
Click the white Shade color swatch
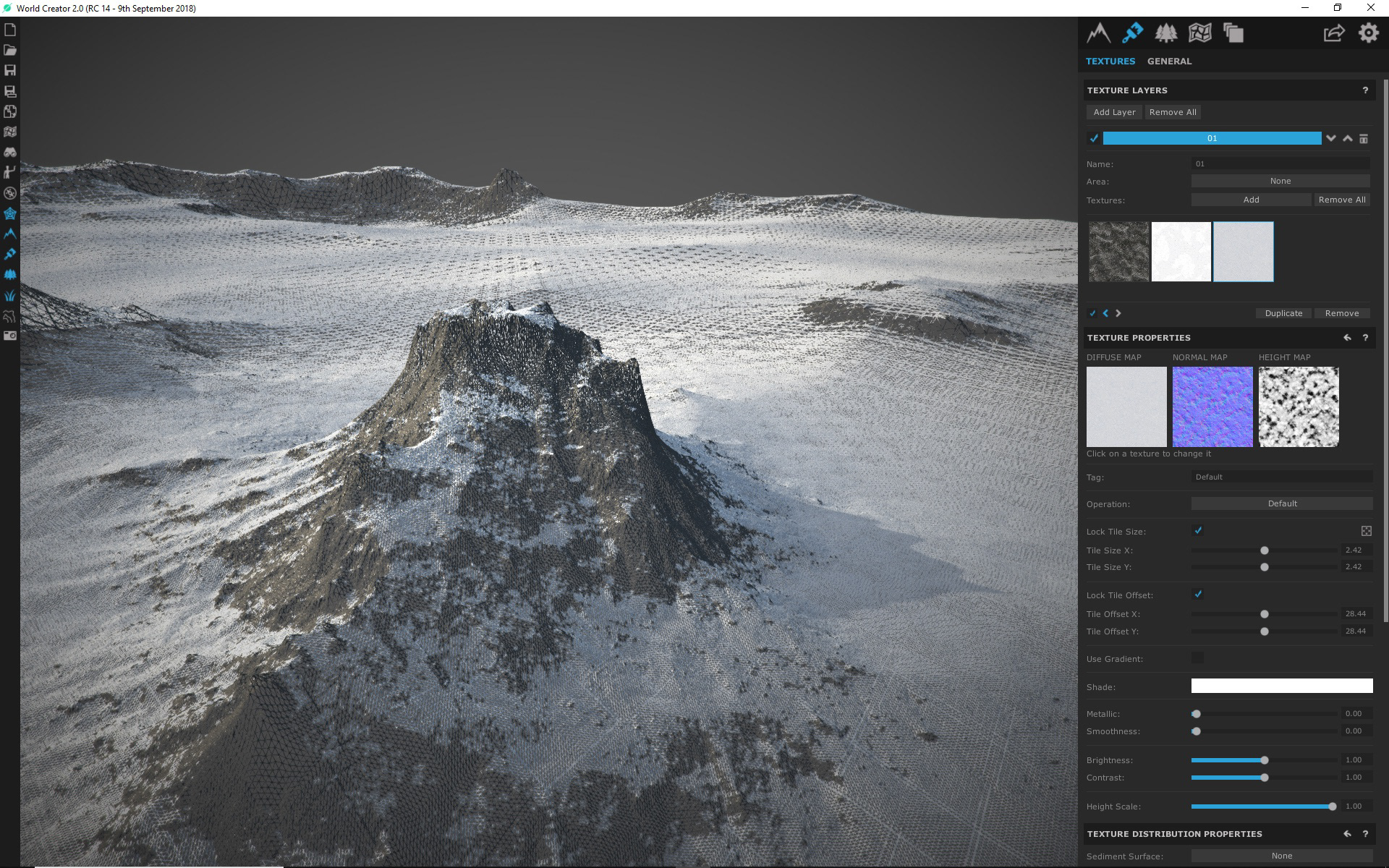(1281, 686)
